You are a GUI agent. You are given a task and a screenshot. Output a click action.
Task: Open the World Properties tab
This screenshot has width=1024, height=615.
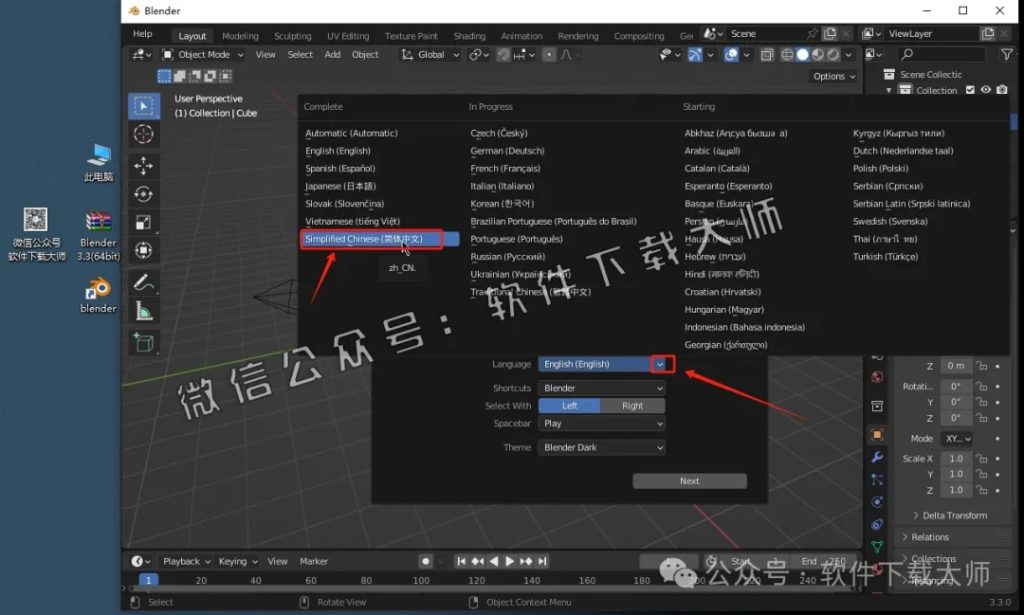tap(877, 375)
